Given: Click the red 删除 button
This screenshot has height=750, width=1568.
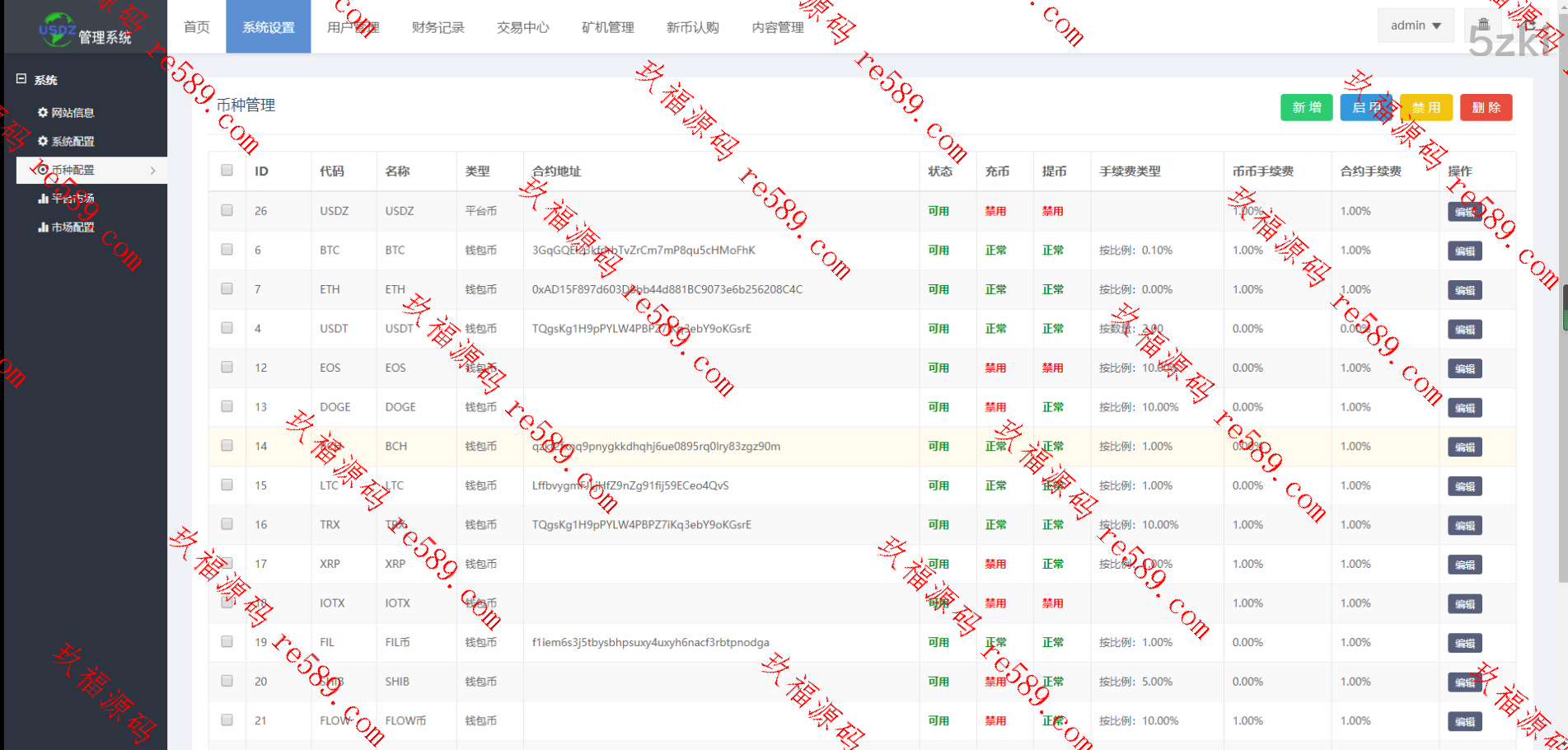Looking at the screenshot, I should (1486, 107).
